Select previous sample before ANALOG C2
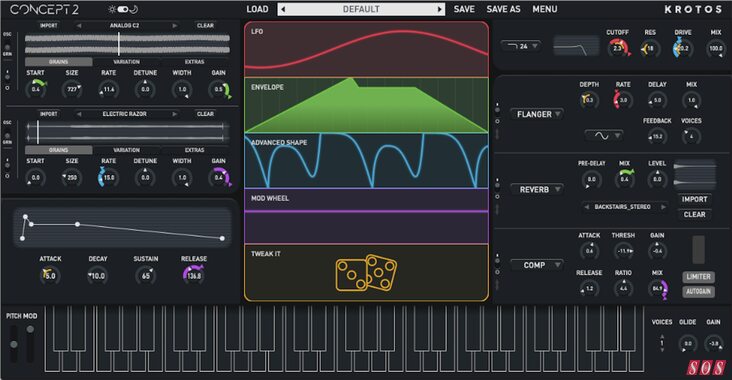 79,26
